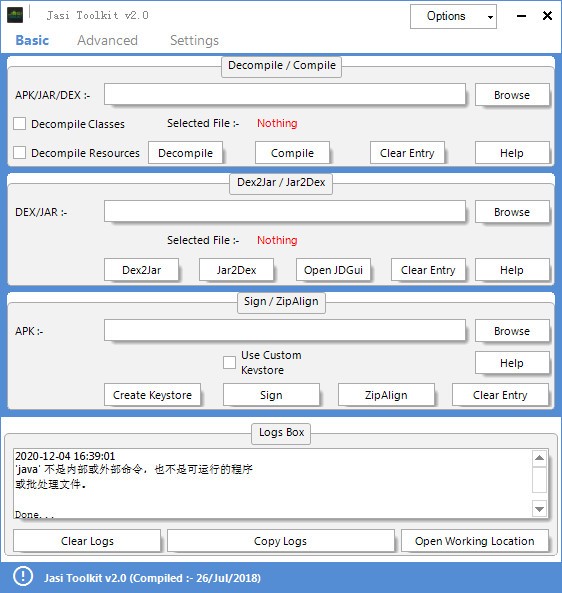Click the logs scrollbar up arrow

coord(539,458)
